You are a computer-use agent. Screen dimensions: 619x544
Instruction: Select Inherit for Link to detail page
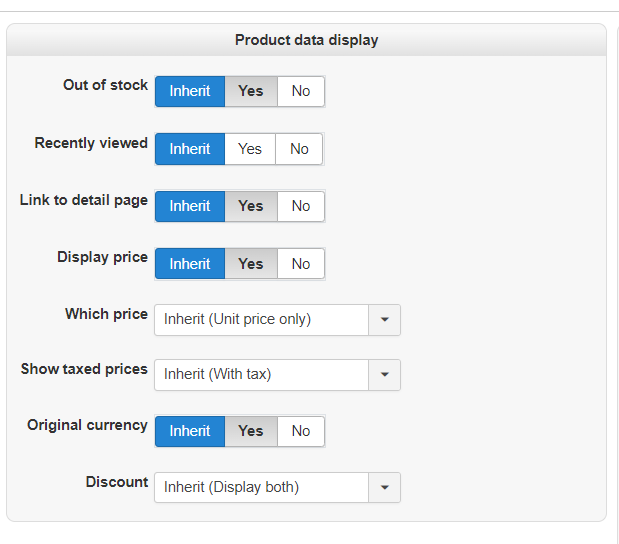point(190,206)
